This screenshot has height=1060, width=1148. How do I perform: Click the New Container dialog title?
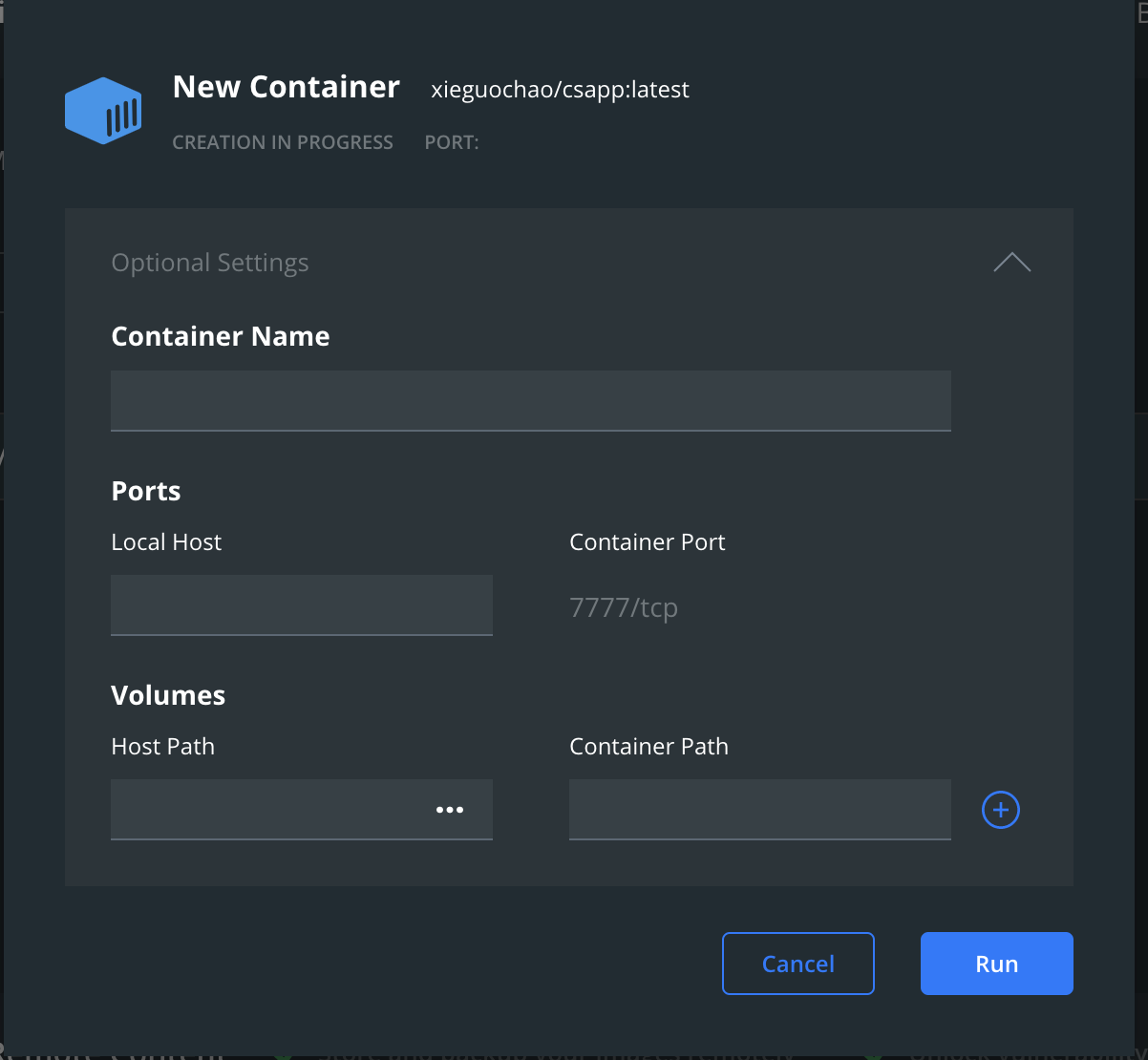pyautogui.click(x=286, y=87)
